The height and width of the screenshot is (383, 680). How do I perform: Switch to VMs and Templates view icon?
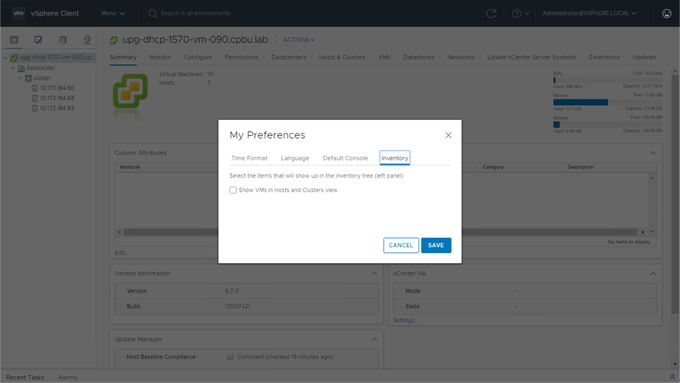pyautogui.click(x=38, y=40)
